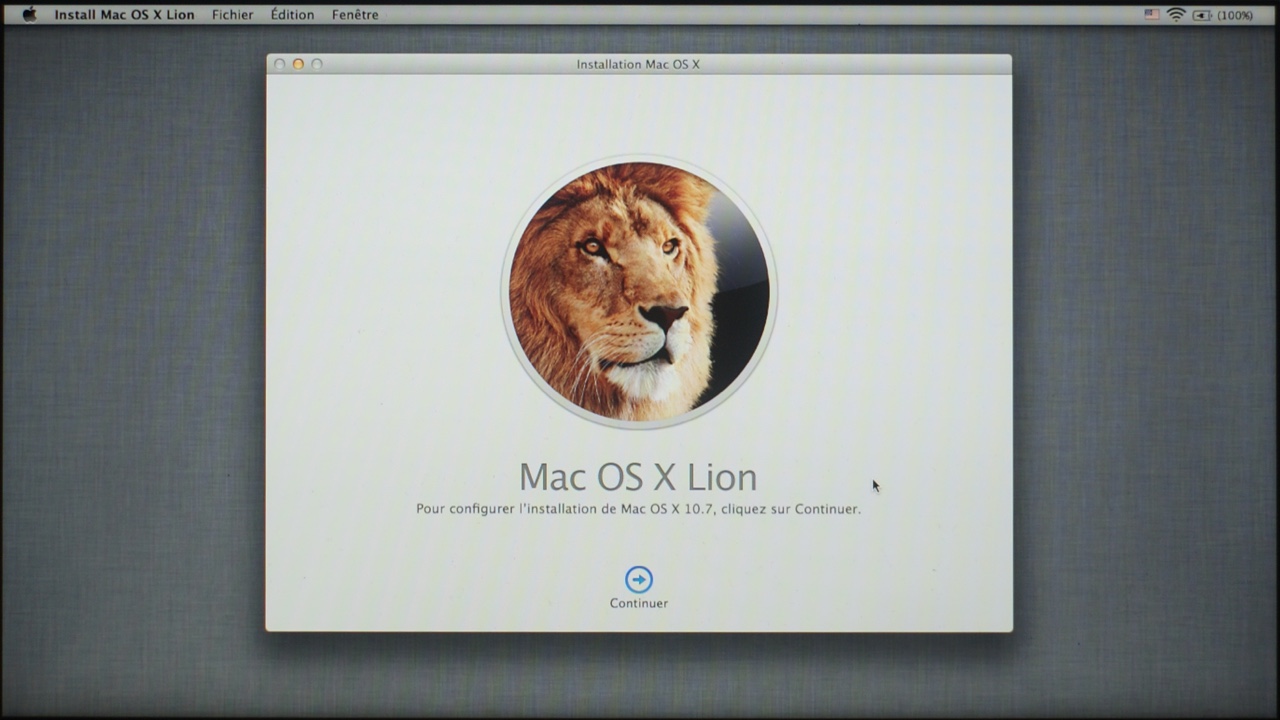Minimize the installer window using yellow button
Screen dimensions: 1280x720
coord(298,64)
